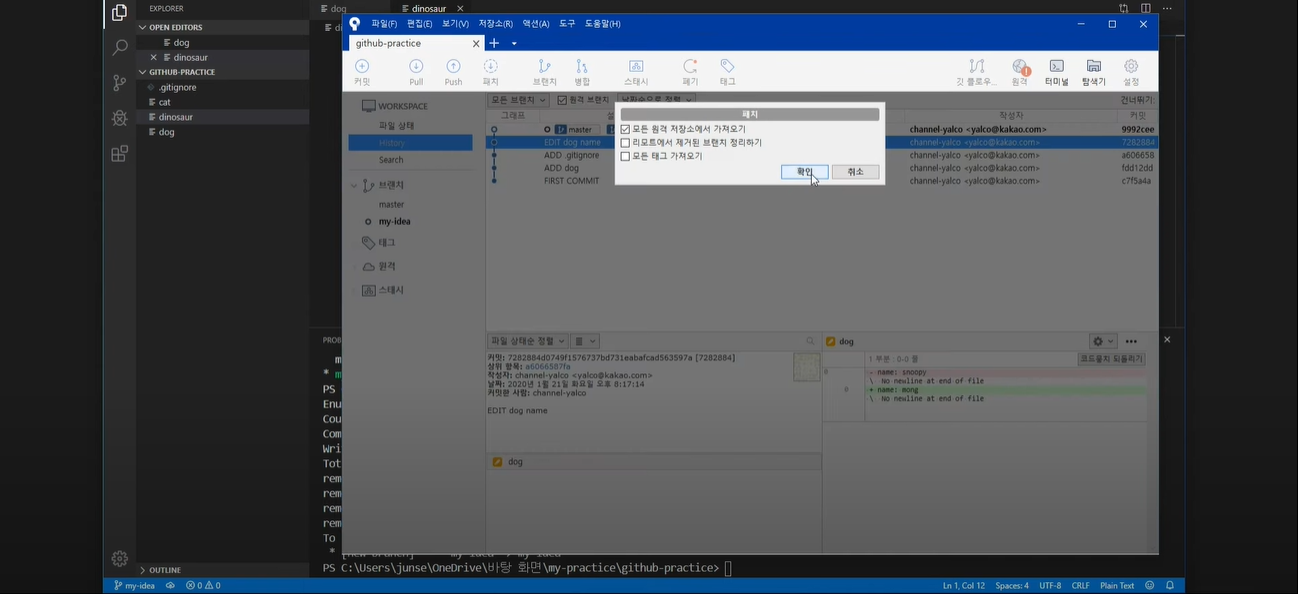Open VS Code Search activity bar icon
The height and width of the screenshot is (594, 1298).
click(119, 47)
